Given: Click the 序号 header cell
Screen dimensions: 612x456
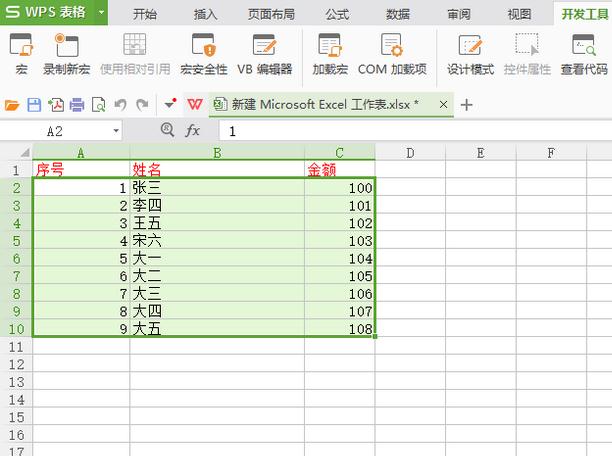Looking at the screenshot, I should point(81,170).
